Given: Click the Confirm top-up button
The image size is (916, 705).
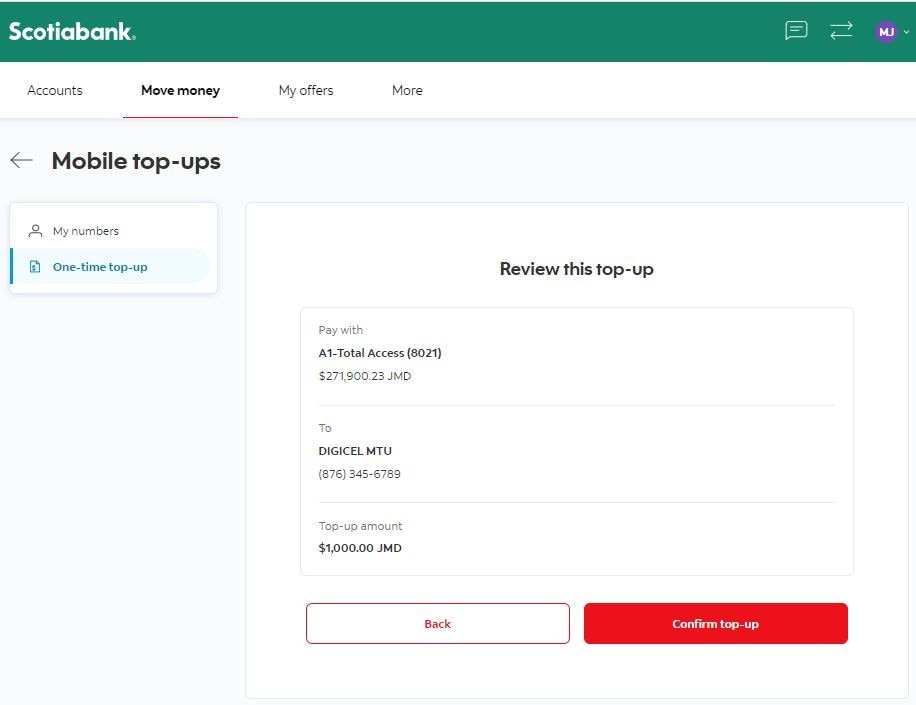Looking at the screenshot, I should (716, 624).
